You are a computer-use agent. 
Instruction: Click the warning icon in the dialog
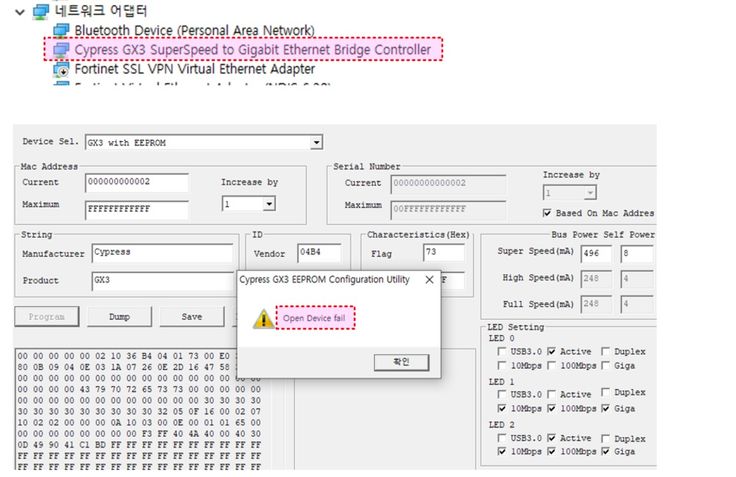point(263,319)
